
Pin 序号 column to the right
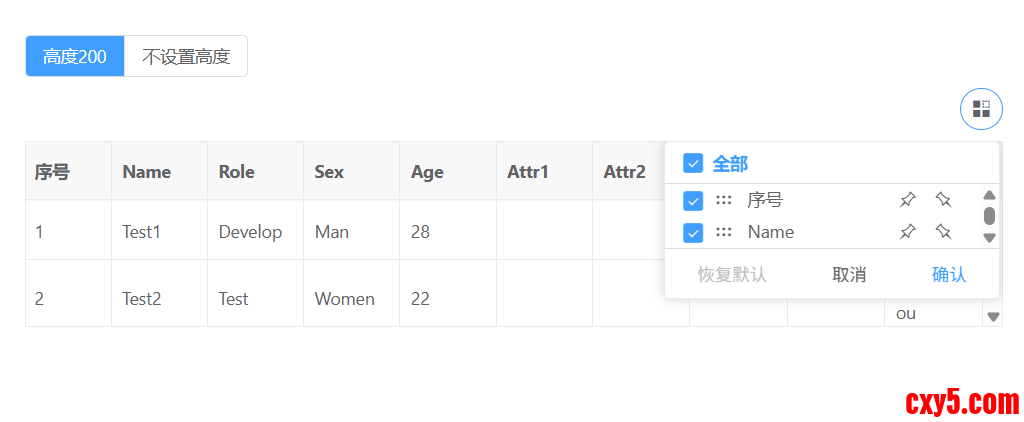coord(943,200)
